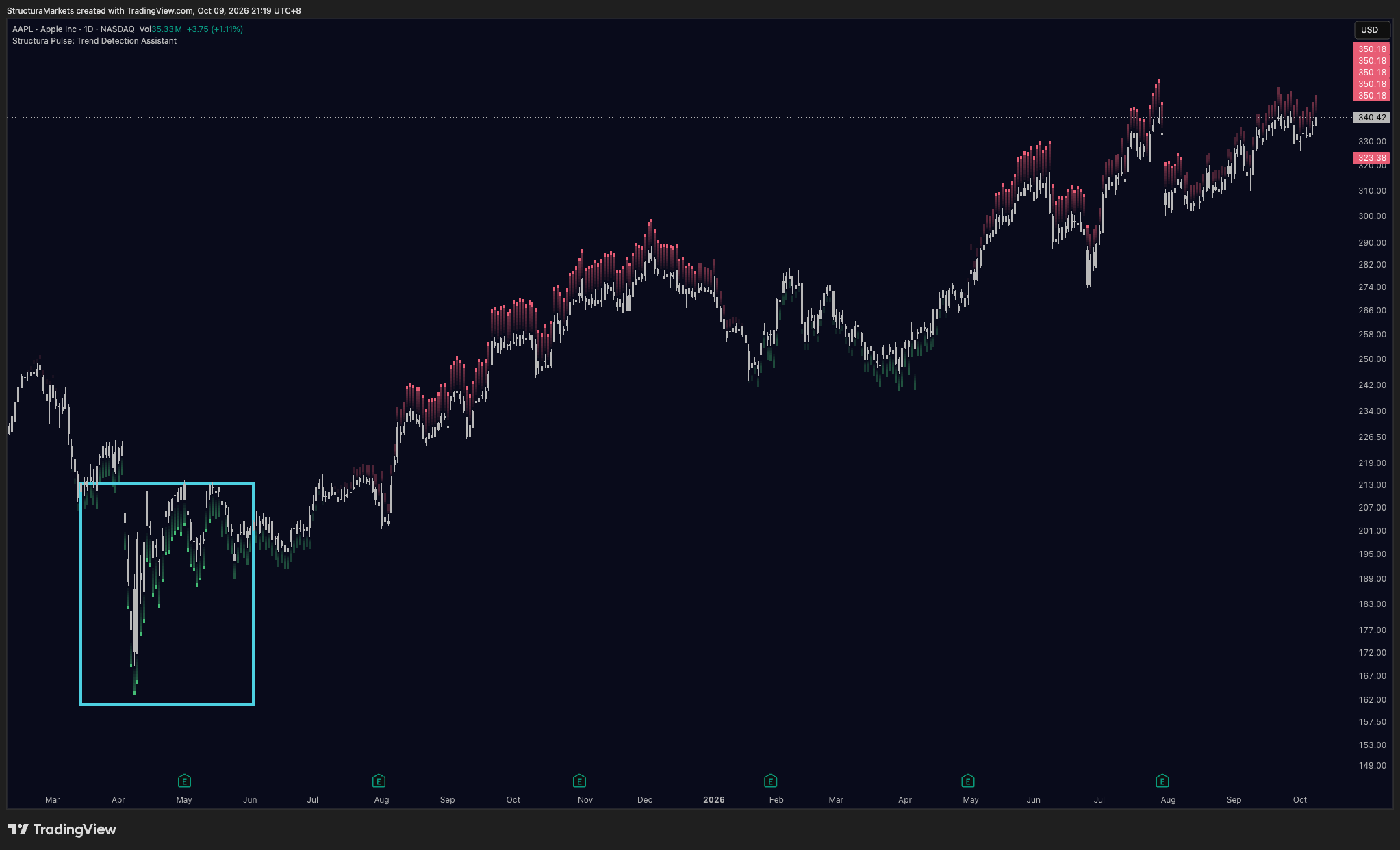1400x850 pixels.
Task: Click the 162.00 price axis label
Action: point(1372,700)
